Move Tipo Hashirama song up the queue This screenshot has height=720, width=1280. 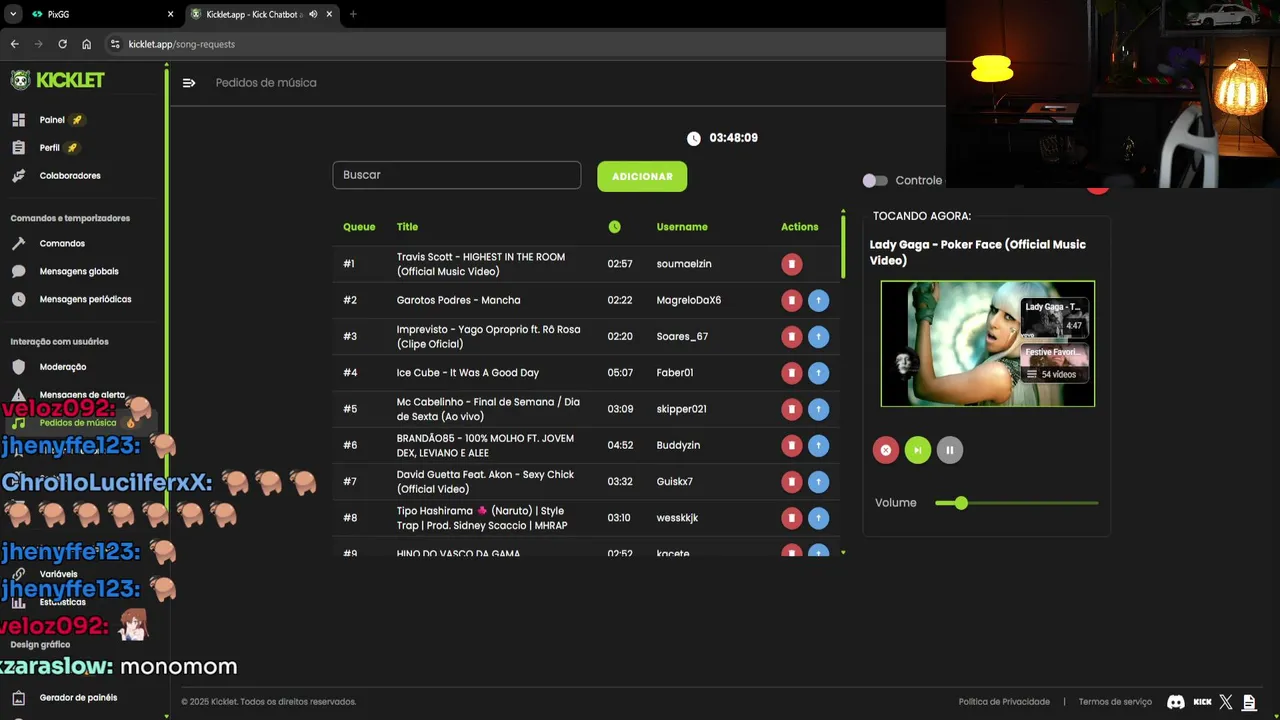[x=818, y=518]
